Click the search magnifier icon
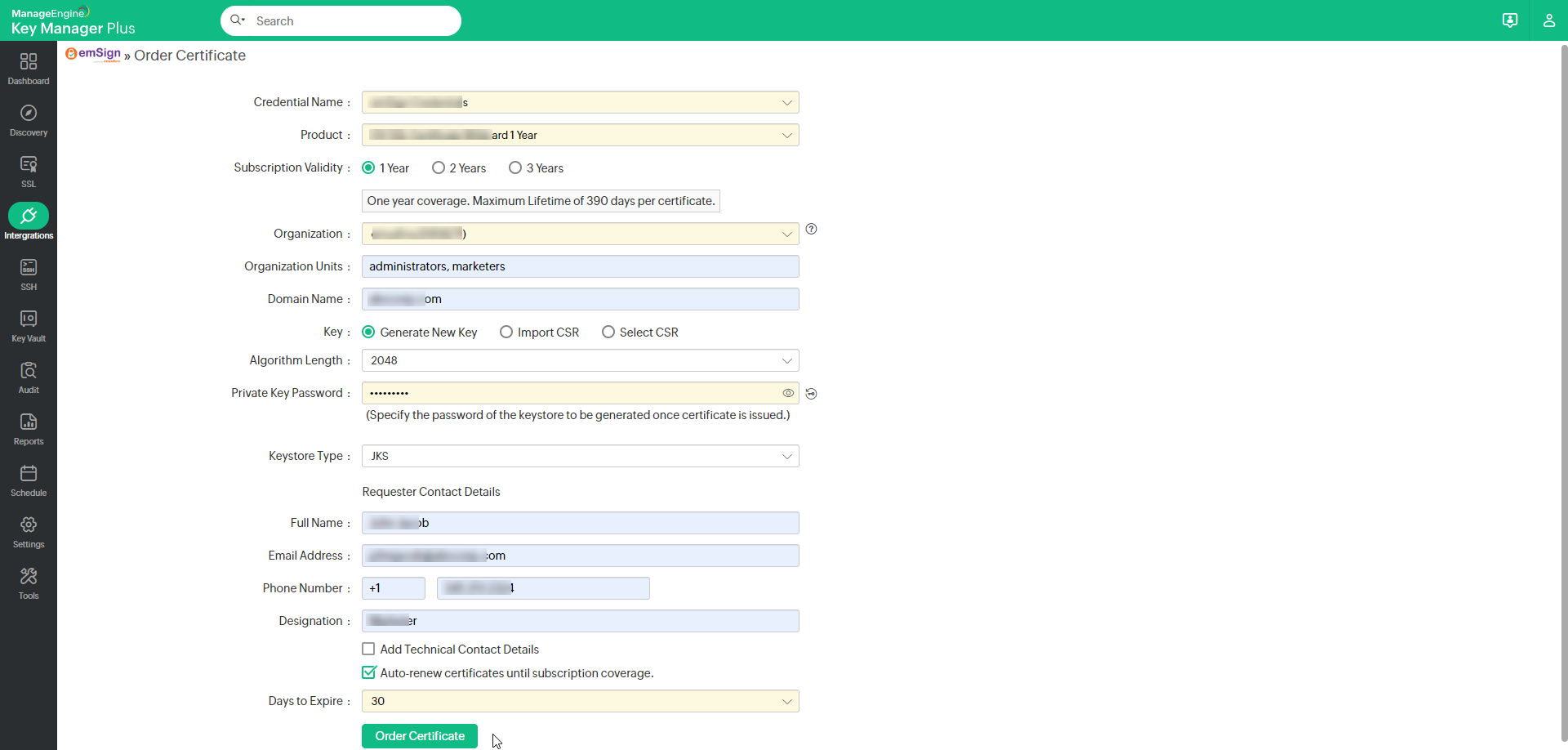Screen dimensions: 1568x750 (x=237, y=20)
